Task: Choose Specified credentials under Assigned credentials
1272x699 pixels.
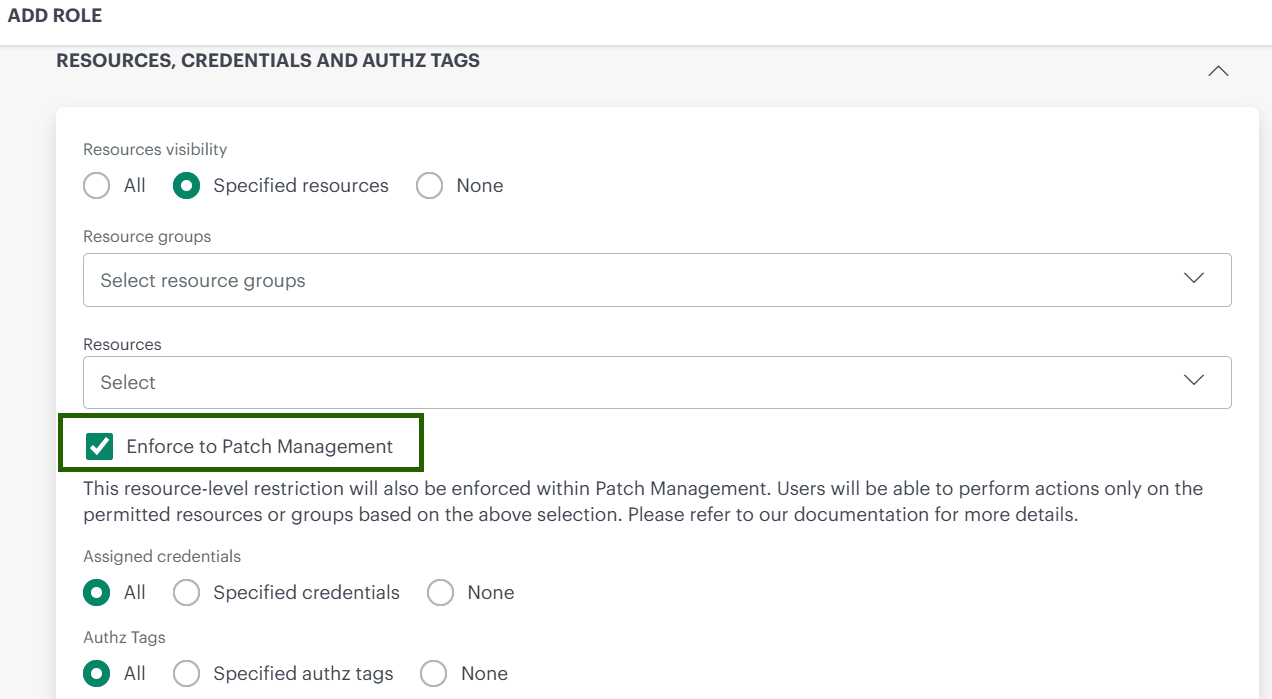Action: [186, 593]
